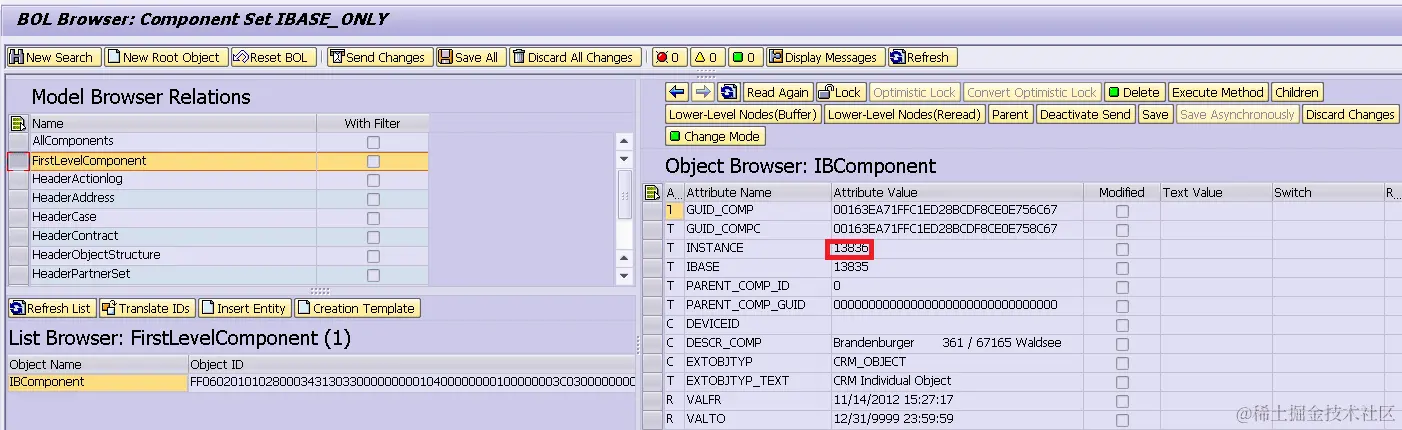Select the HeaderPartnerSet relation
The width and height of the screenshot is (1402, 430).
(x=81, y=274)
